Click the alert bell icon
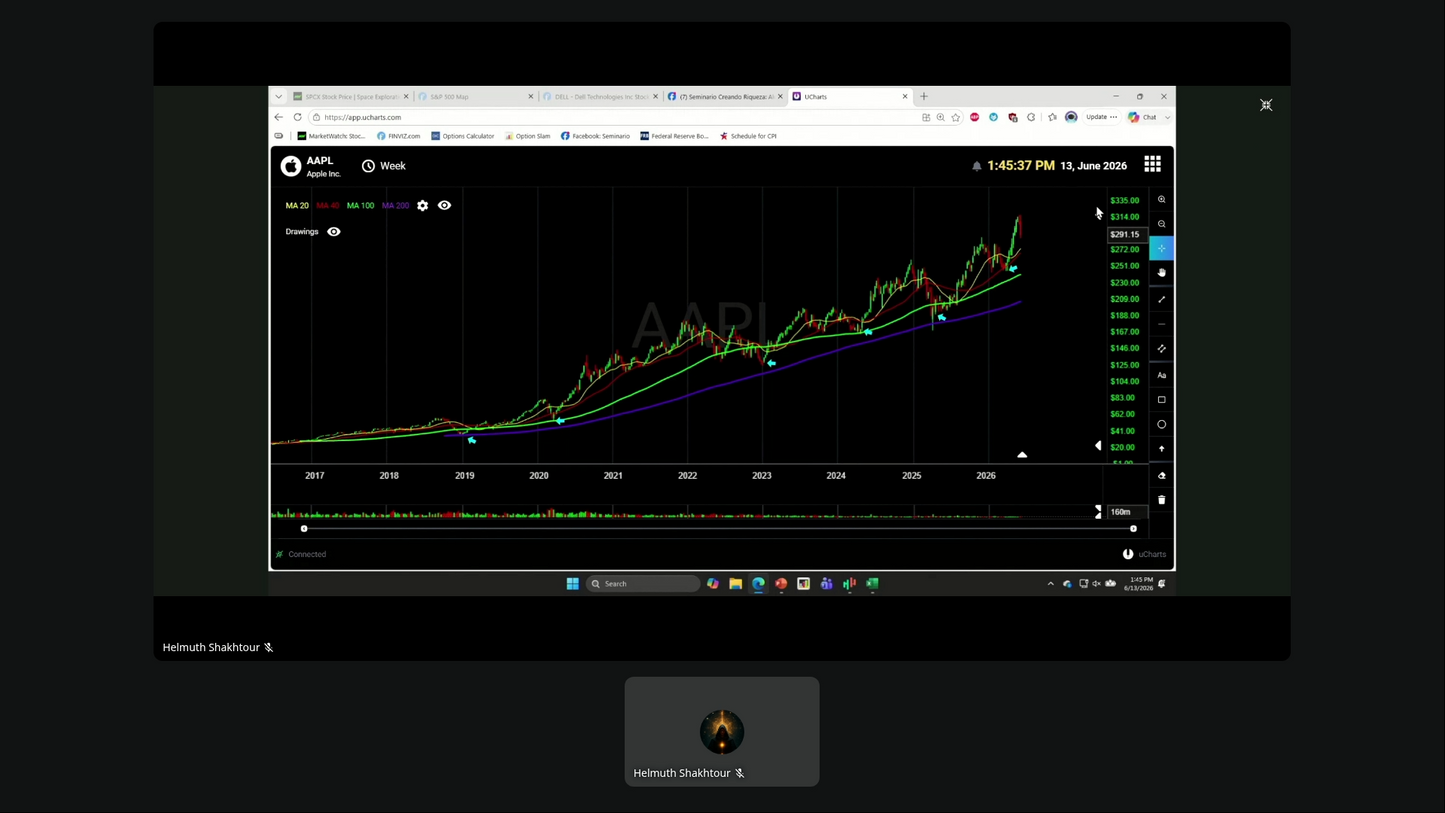Image resolution: width=1445 pixels, height=813 pixels. (x=977, y=166)
